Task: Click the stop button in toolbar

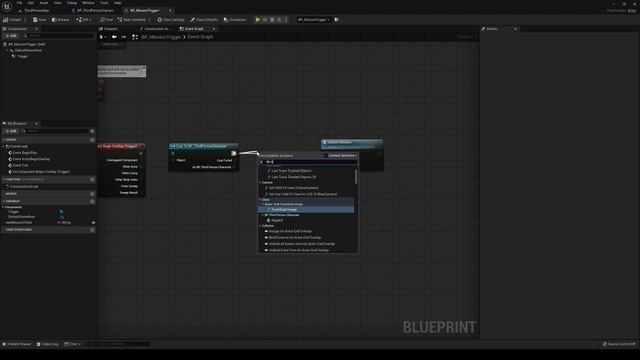Action: (x=272, y=20)
